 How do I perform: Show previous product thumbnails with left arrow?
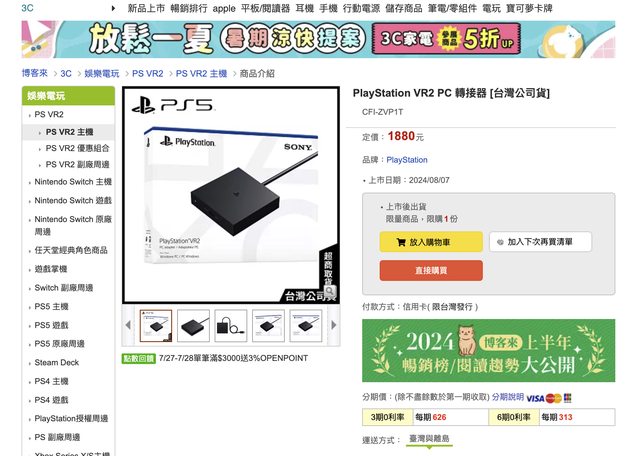pyautogui.click(x=128, y=325)
